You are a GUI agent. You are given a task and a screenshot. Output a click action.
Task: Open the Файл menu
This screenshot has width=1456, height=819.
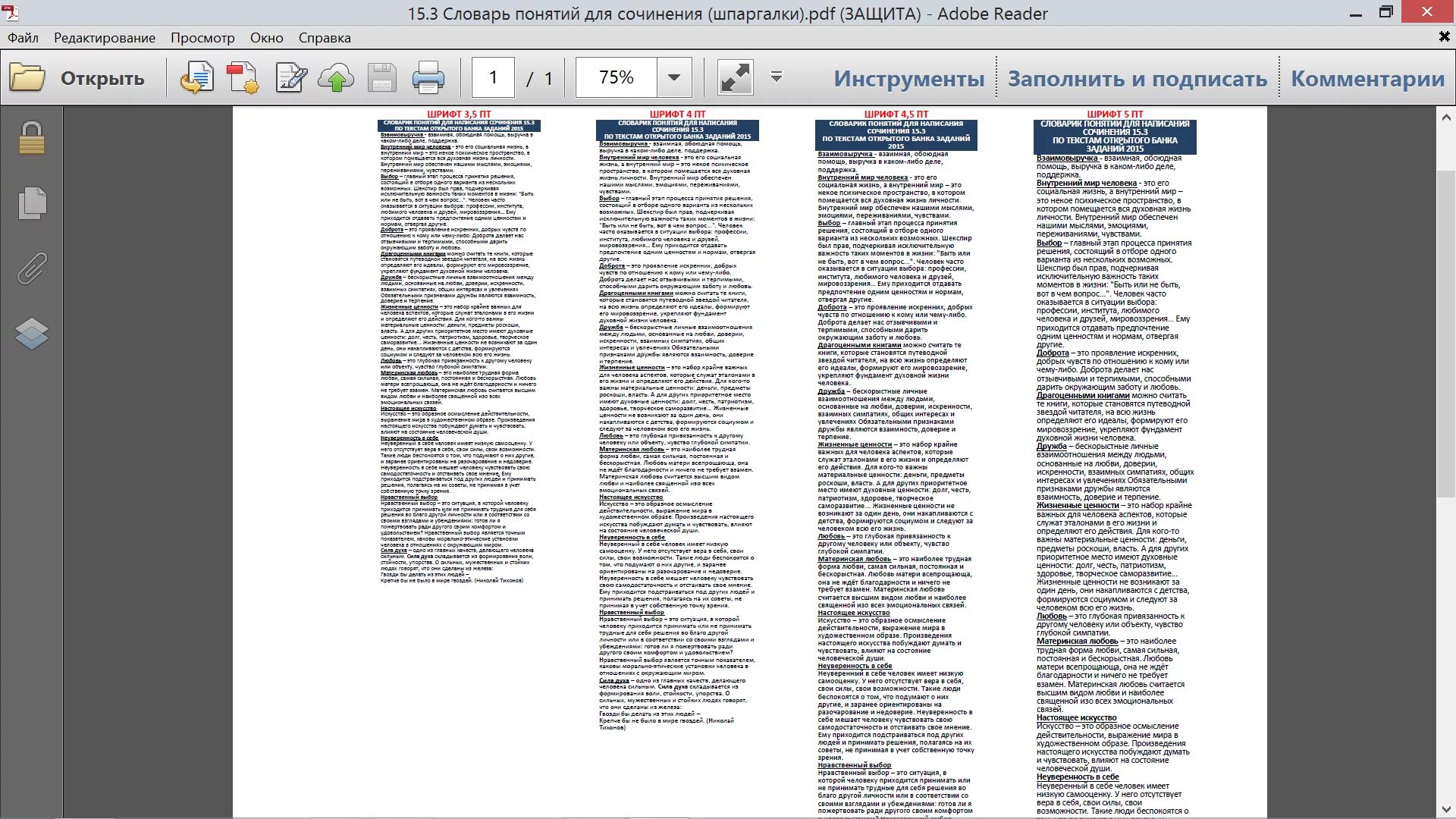tap(23, 37)
